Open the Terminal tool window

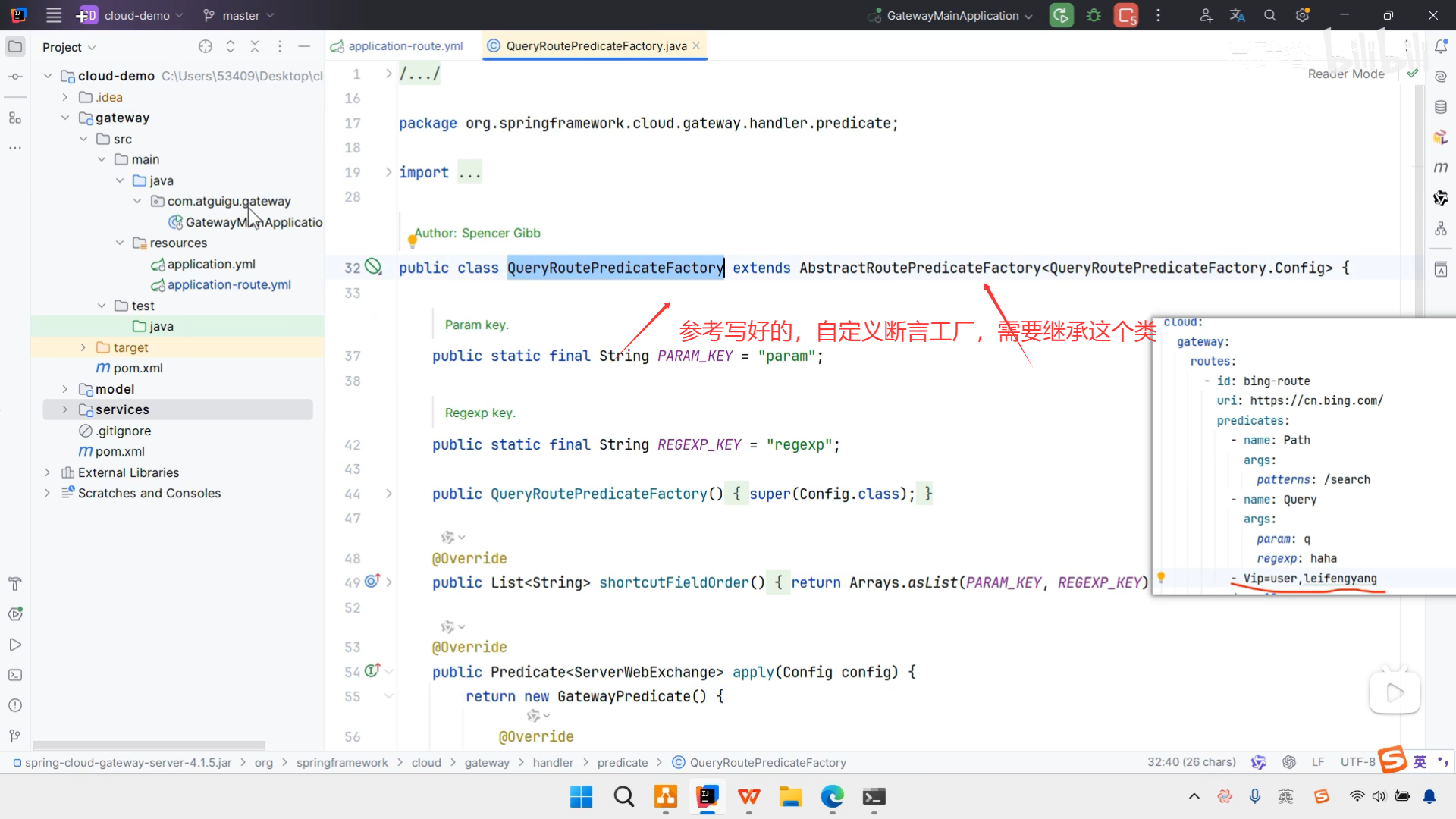pos(15,675)
